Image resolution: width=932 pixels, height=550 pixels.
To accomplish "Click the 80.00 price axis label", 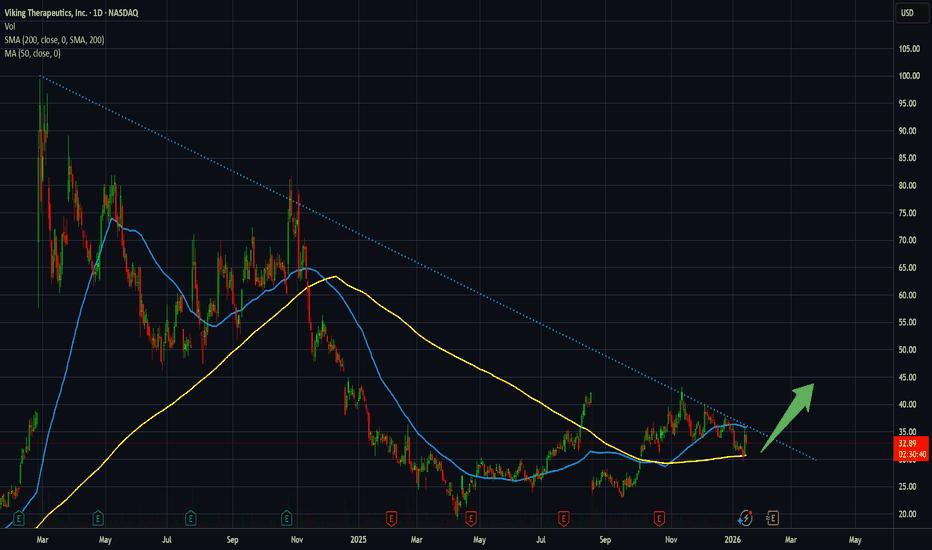I will coord(908,186).
